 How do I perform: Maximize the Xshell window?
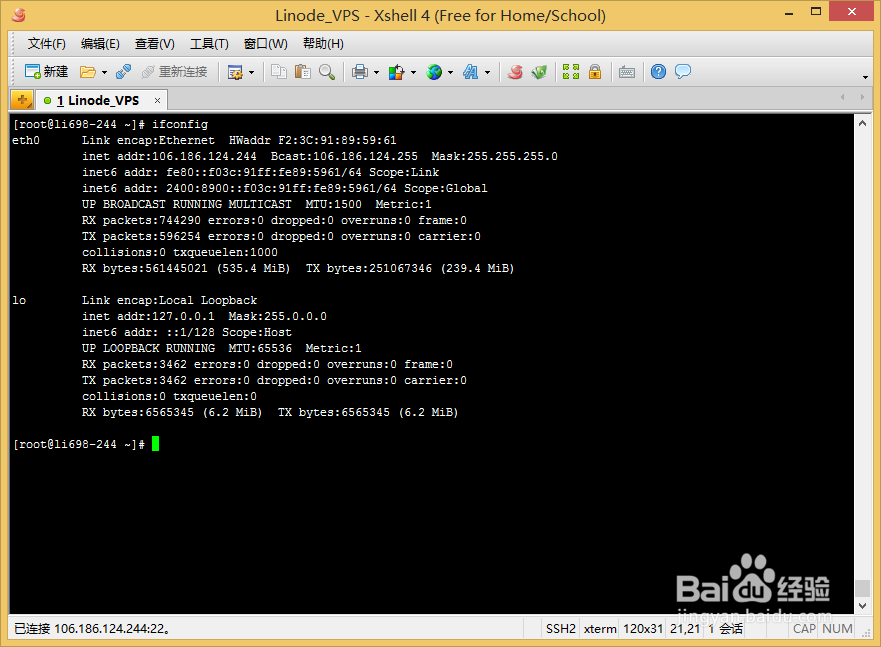tap(816, 12)
